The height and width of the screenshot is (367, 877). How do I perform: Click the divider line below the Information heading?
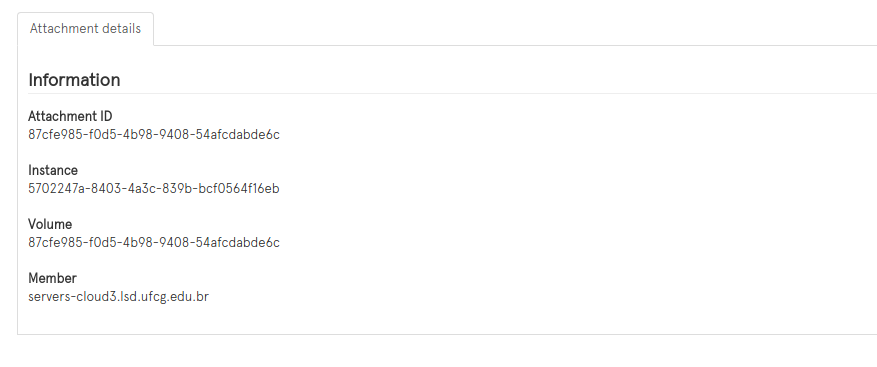pos(452,93)
